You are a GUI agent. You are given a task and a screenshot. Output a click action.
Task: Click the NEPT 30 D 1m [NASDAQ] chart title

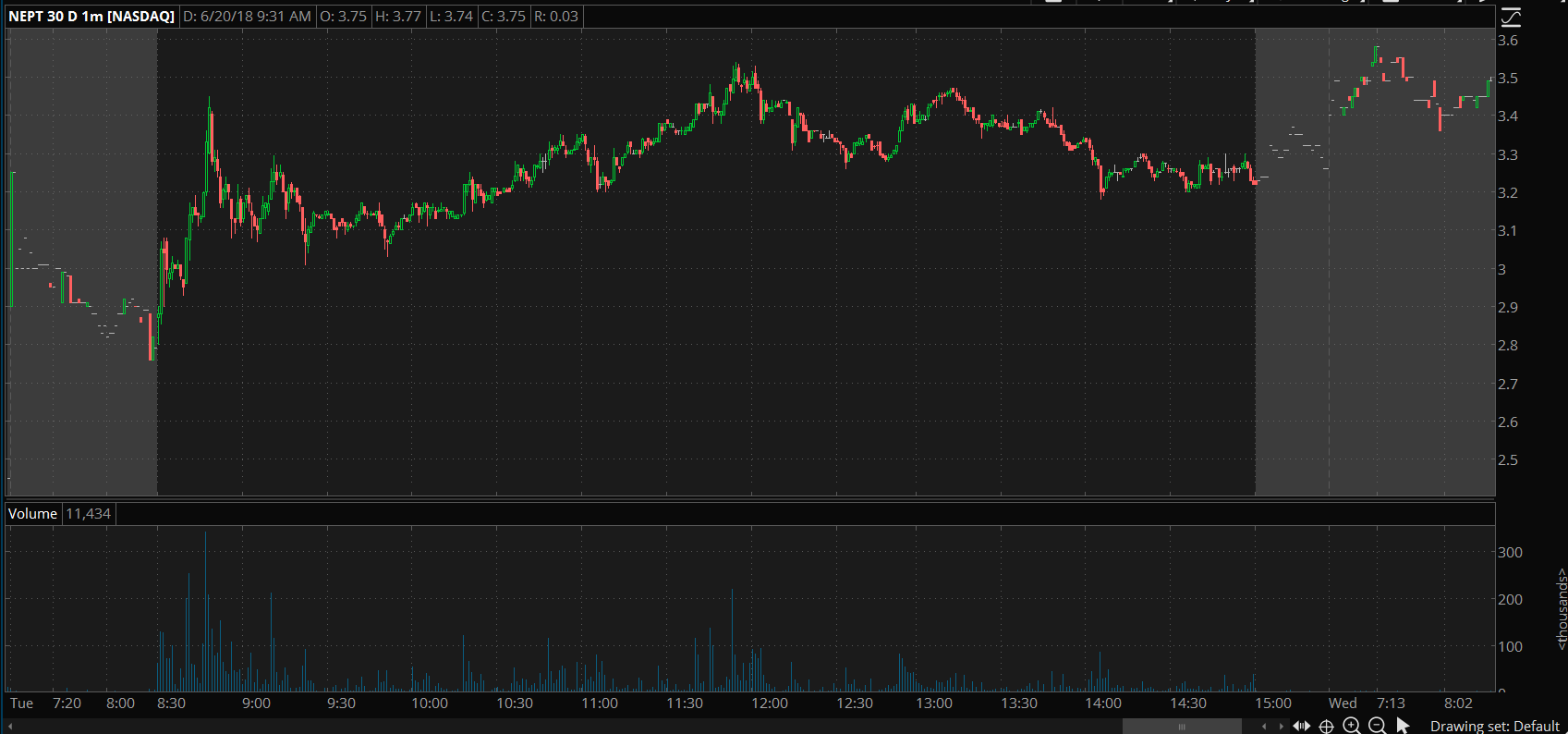91,17
